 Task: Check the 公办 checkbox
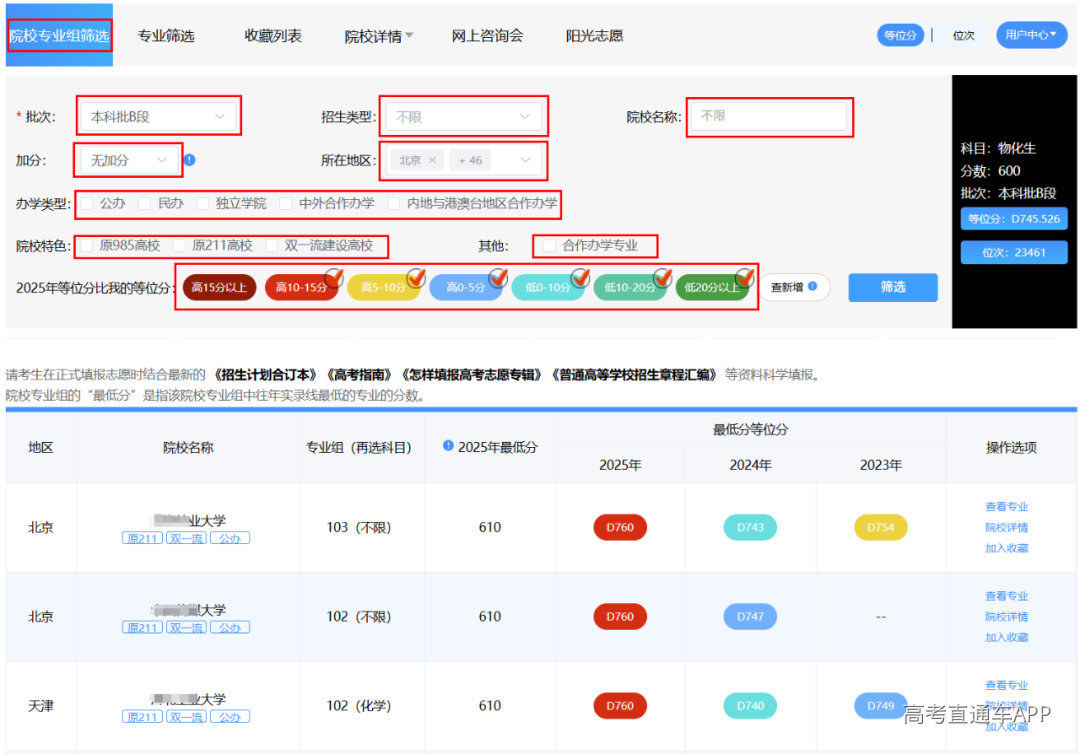click(87, 203)
